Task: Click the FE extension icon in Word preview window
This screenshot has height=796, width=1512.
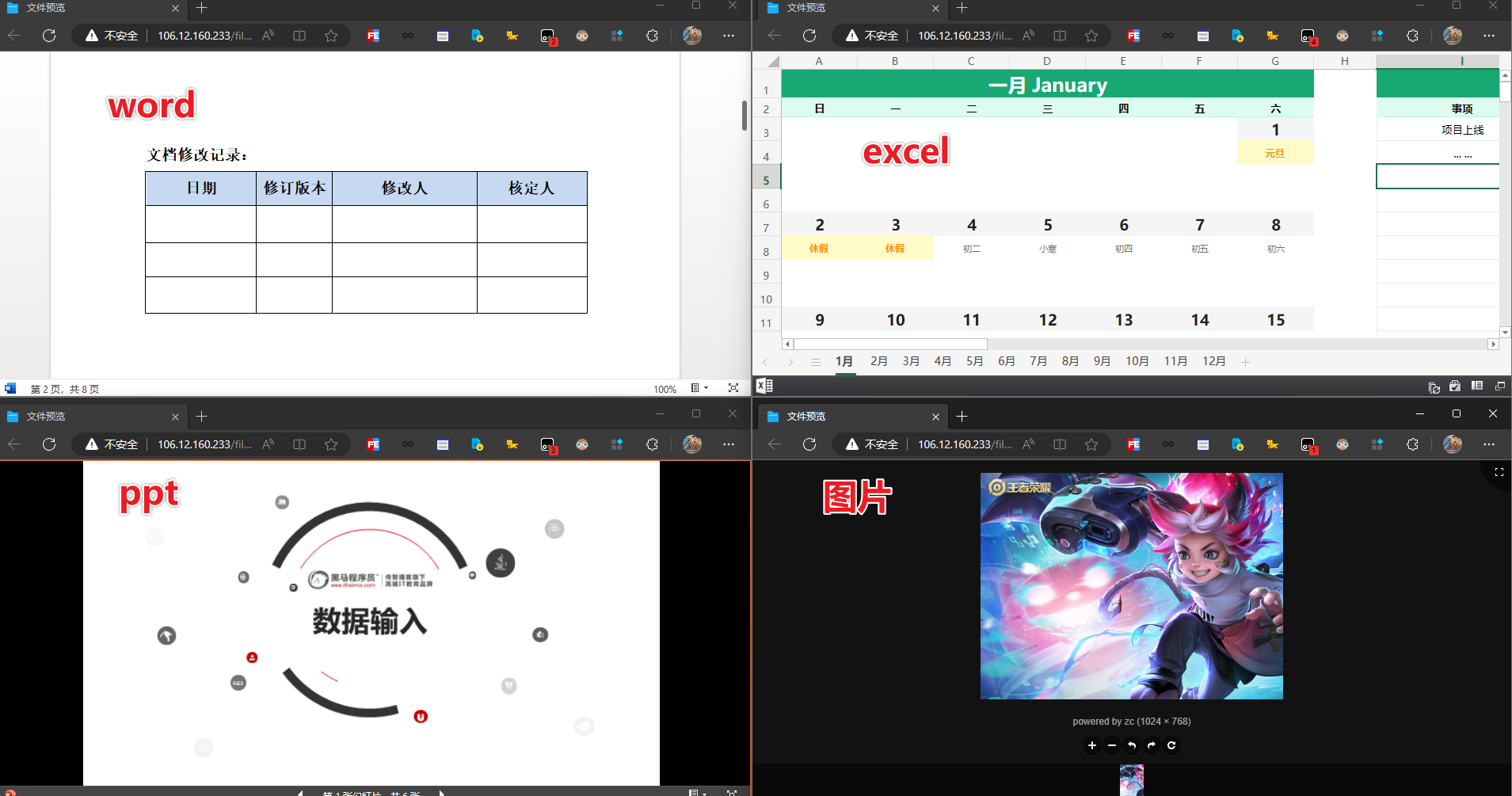Action: (373, 36)
